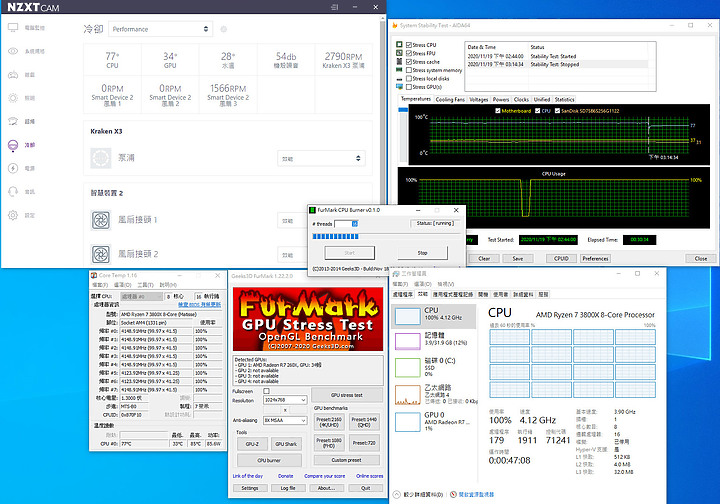
Task: Click the Kraken X3 pump icon
Action: (101, 158)
